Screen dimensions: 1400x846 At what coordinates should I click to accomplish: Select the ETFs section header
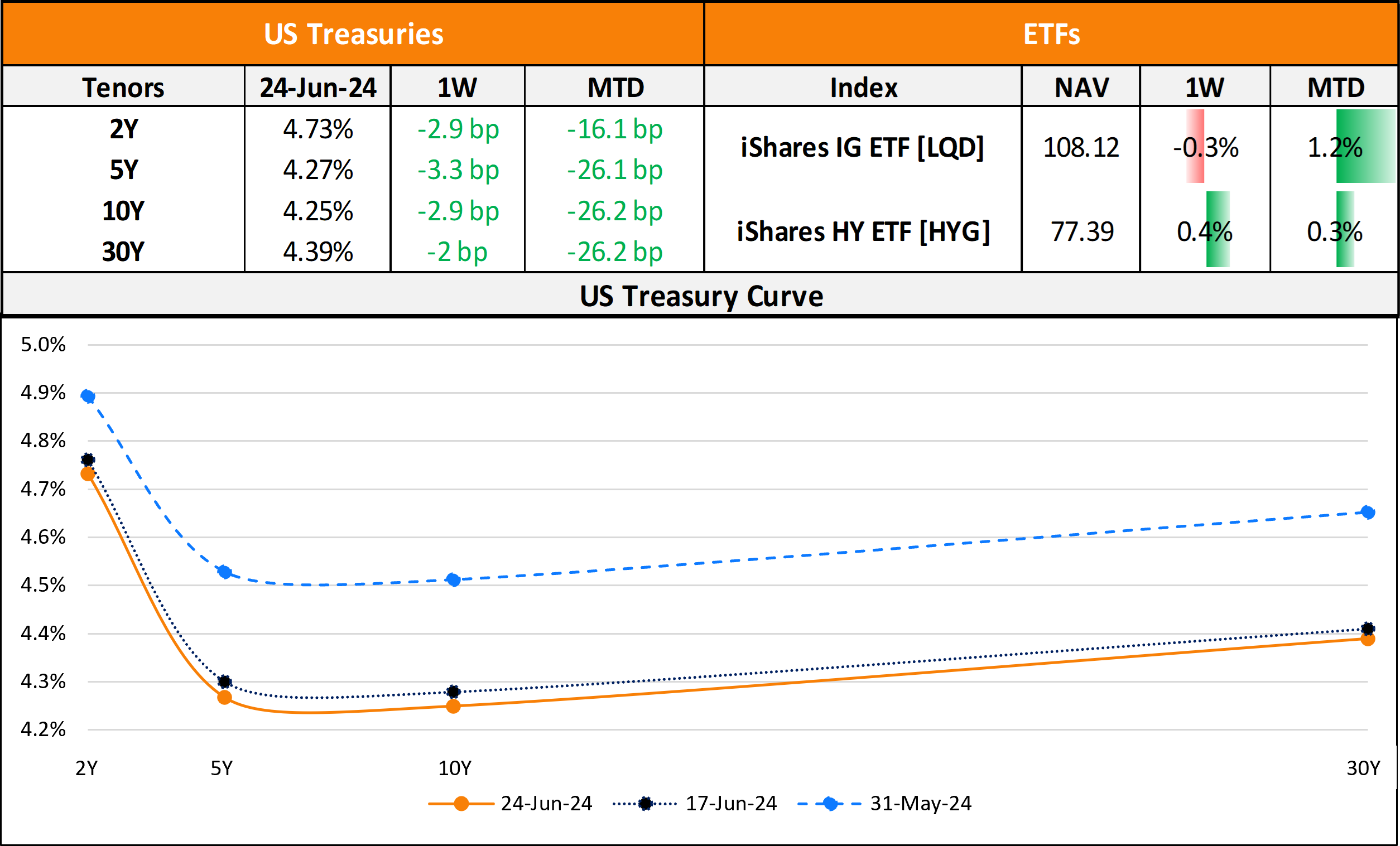coord(1051,34)
